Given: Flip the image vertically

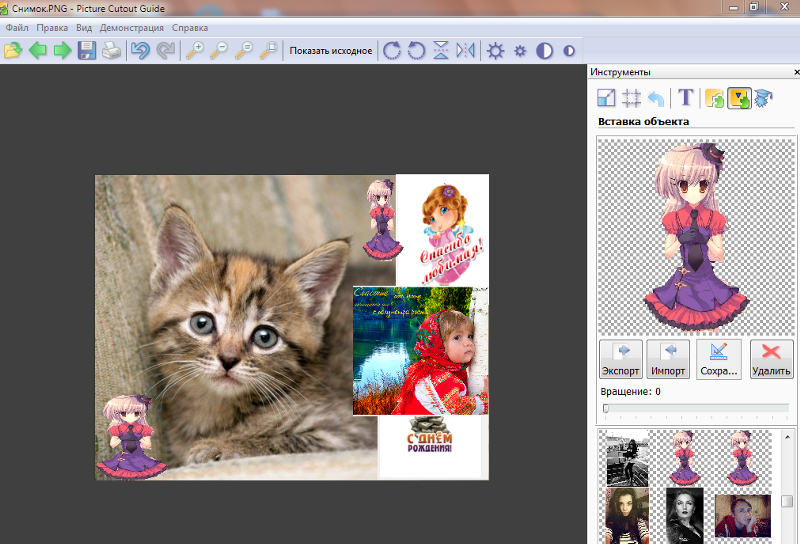Looking at the screenshot, I should [x=441, y=51].
